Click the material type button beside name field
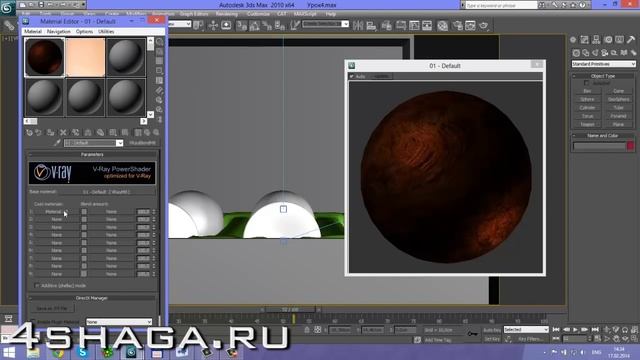This screenshot has width=640, height=360. tap(142, 143)
